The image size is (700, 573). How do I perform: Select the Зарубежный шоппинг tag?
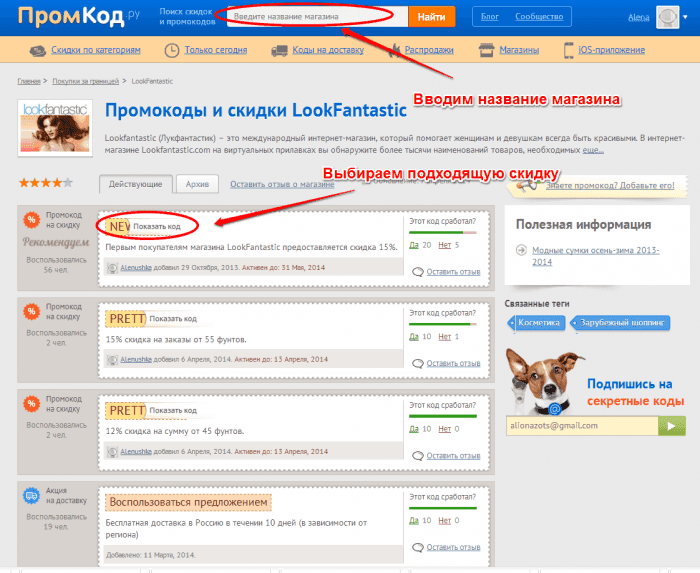tap(621, 323)
